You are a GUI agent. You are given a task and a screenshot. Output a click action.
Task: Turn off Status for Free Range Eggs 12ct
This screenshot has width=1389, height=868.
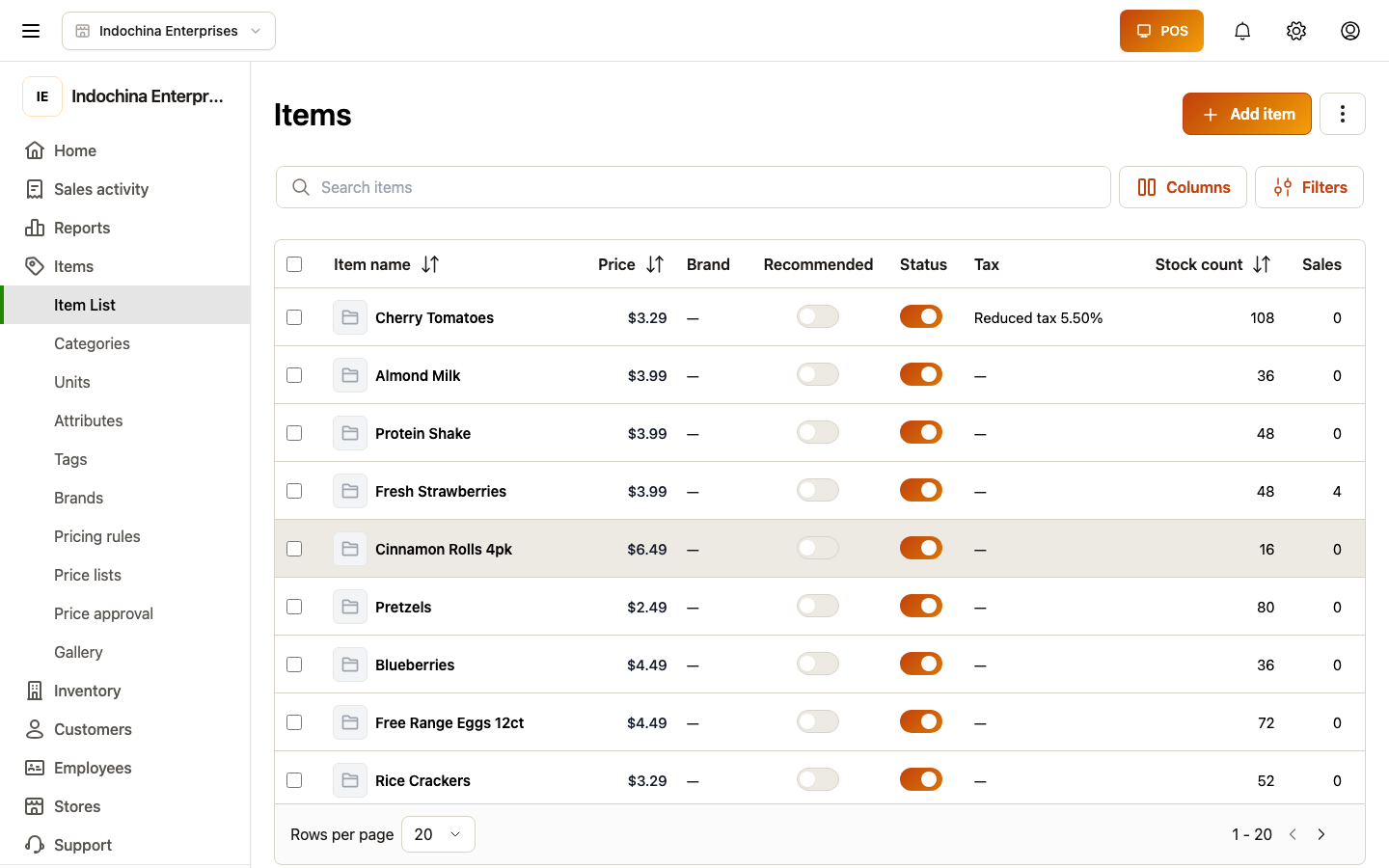pos(921,721)
